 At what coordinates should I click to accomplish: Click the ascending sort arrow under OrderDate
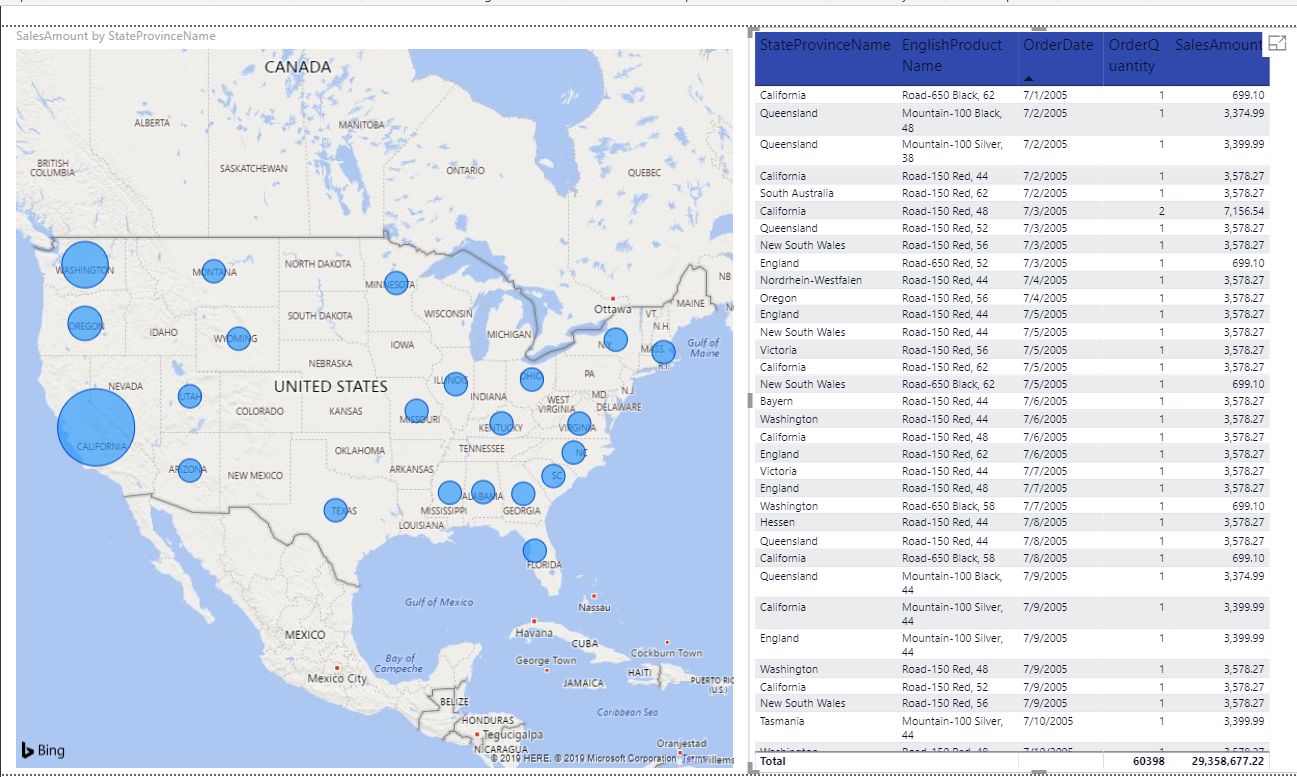1027,76
